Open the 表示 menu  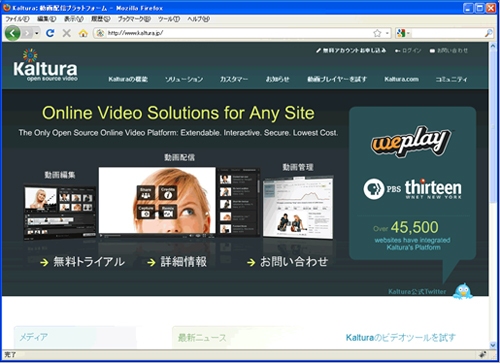click(x=74, y=19)
